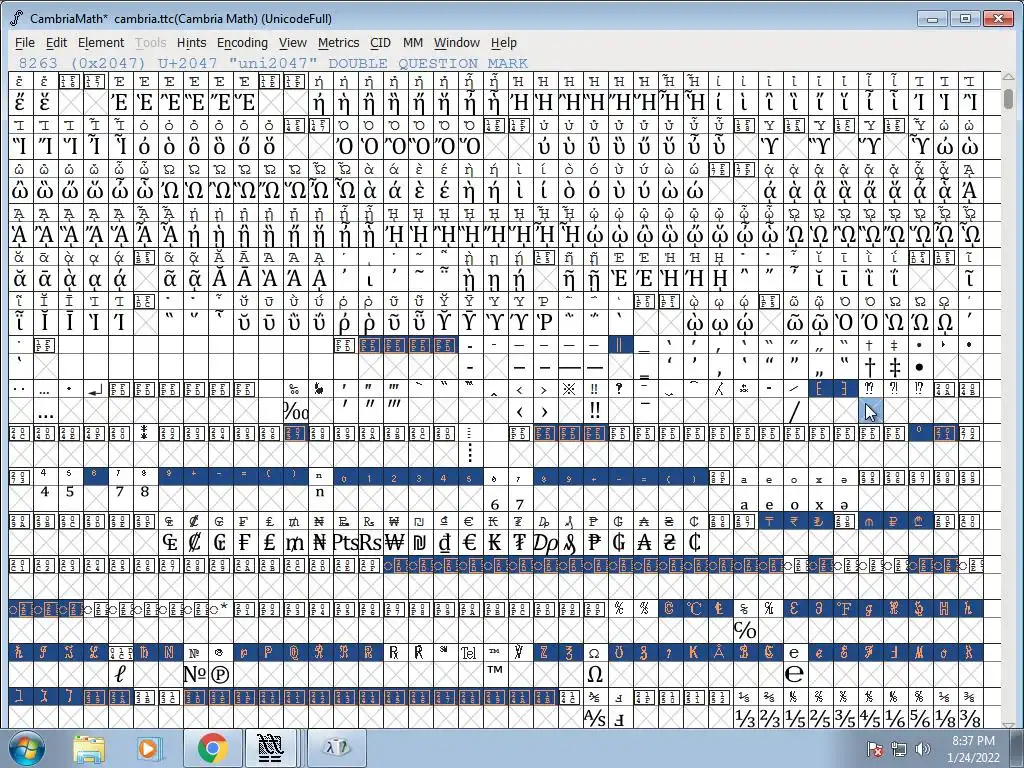Open the Edit menu
The image size is (1024, 768).
tap(56, 42)
